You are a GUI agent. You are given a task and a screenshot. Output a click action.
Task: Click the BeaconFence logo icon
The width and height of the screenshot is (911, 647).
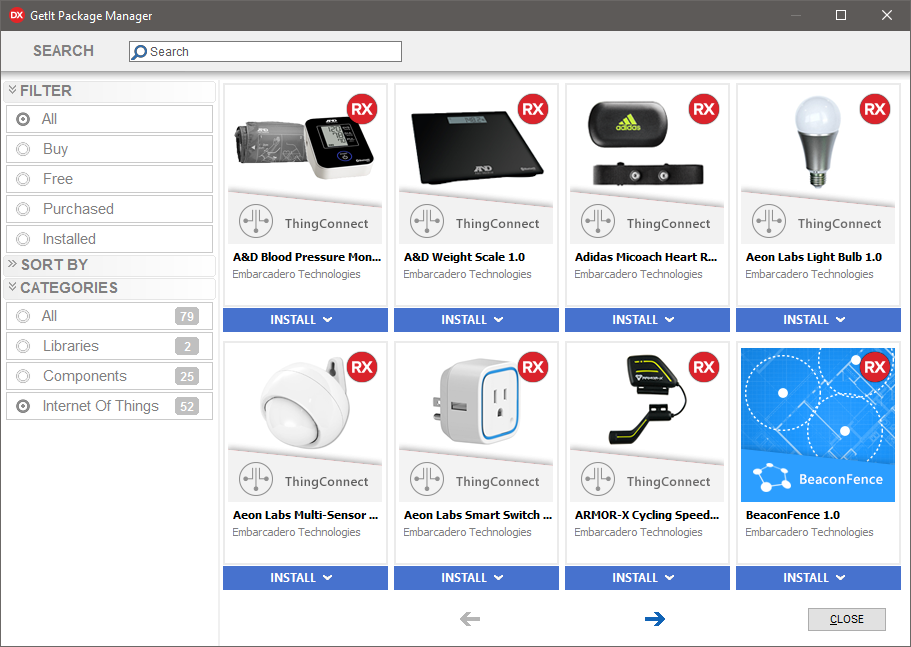click(771, 477)
